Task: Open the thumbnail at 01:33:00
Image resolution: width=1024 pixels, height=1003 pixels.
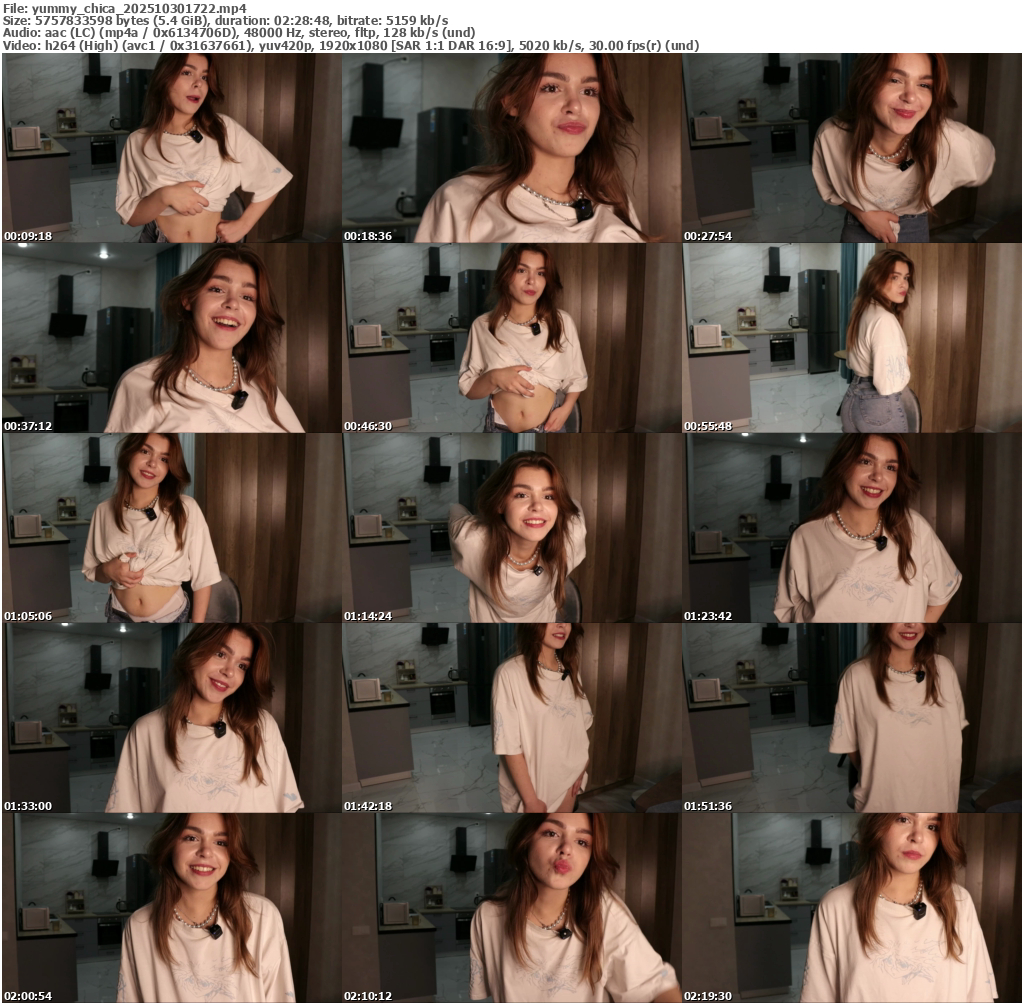Action: (x=171, y=718)
